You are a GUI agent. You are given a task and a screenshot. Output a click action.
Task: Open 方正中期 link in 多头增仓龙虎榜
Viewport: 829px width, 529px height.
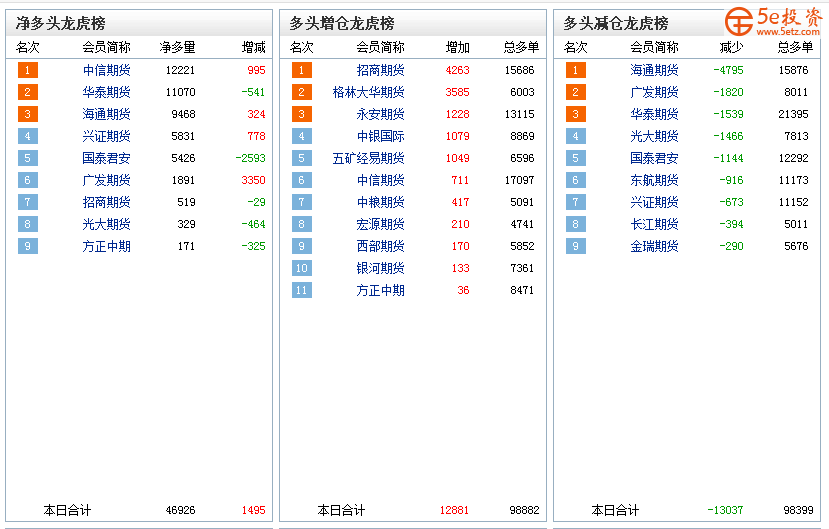tap(381, 290)
